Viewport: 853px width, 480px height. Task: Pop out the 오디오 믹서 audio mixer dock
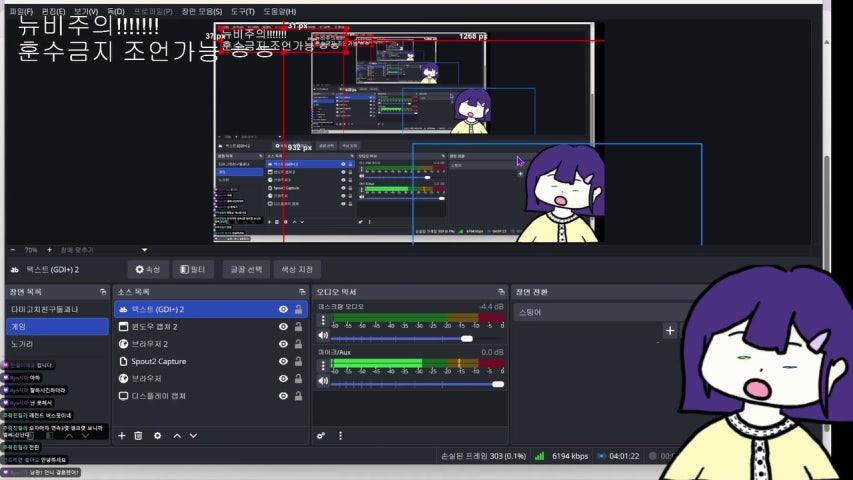point(501,292)
